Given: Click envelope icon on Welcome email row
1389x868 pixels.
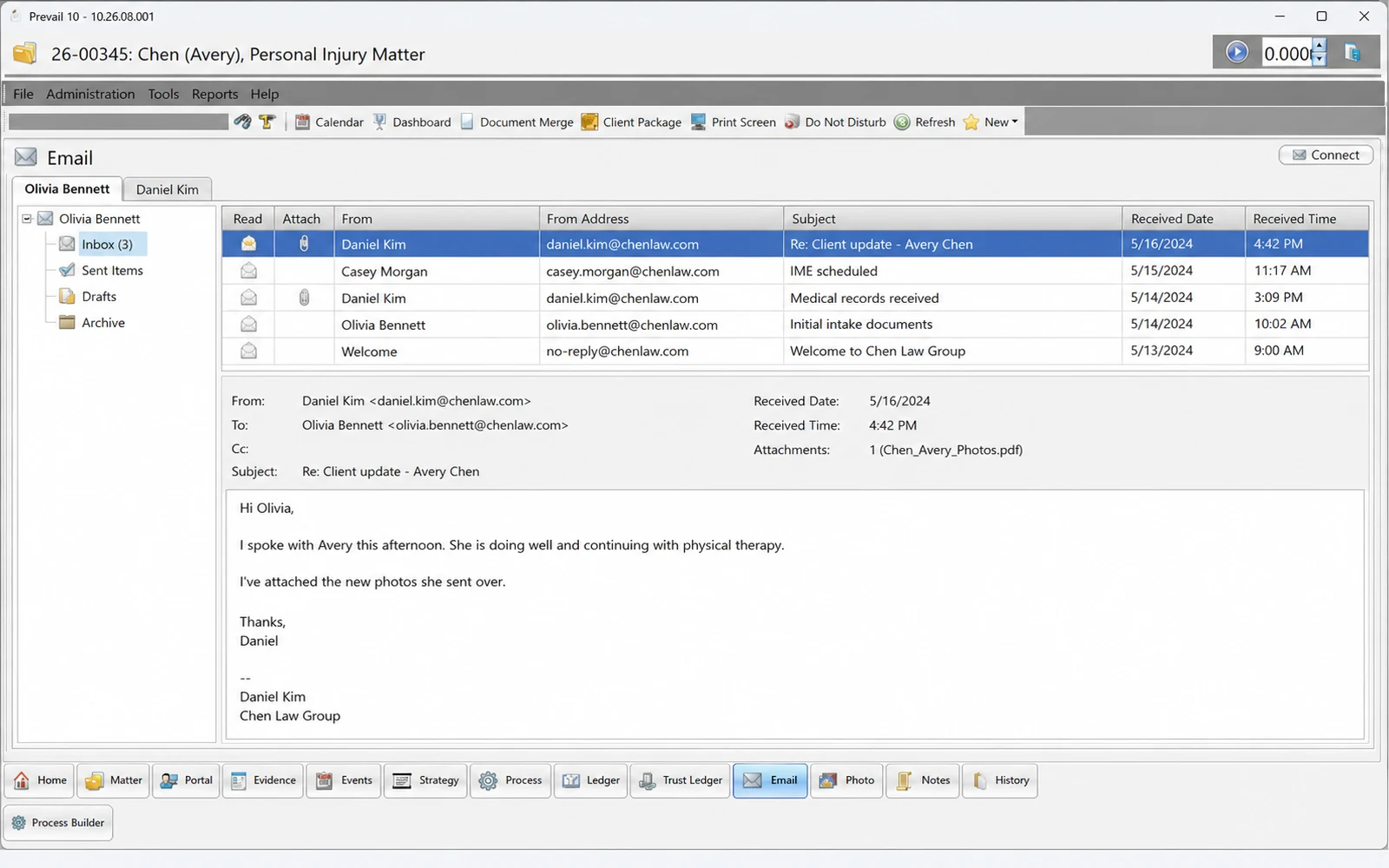Looking at the screenshot, I should [248, 352].
